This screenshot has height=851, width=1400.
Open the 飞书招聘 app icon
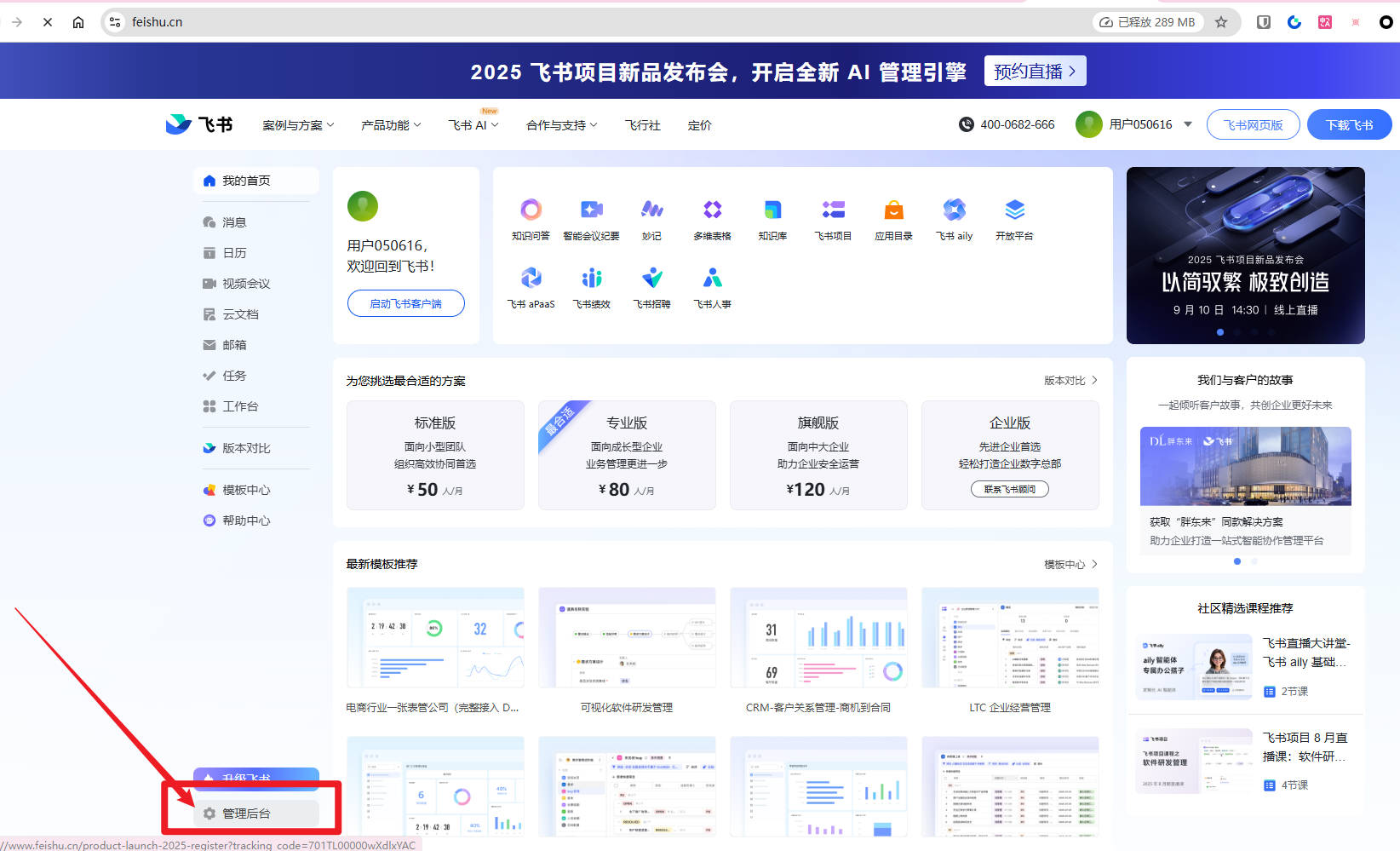tap(652, 278)
